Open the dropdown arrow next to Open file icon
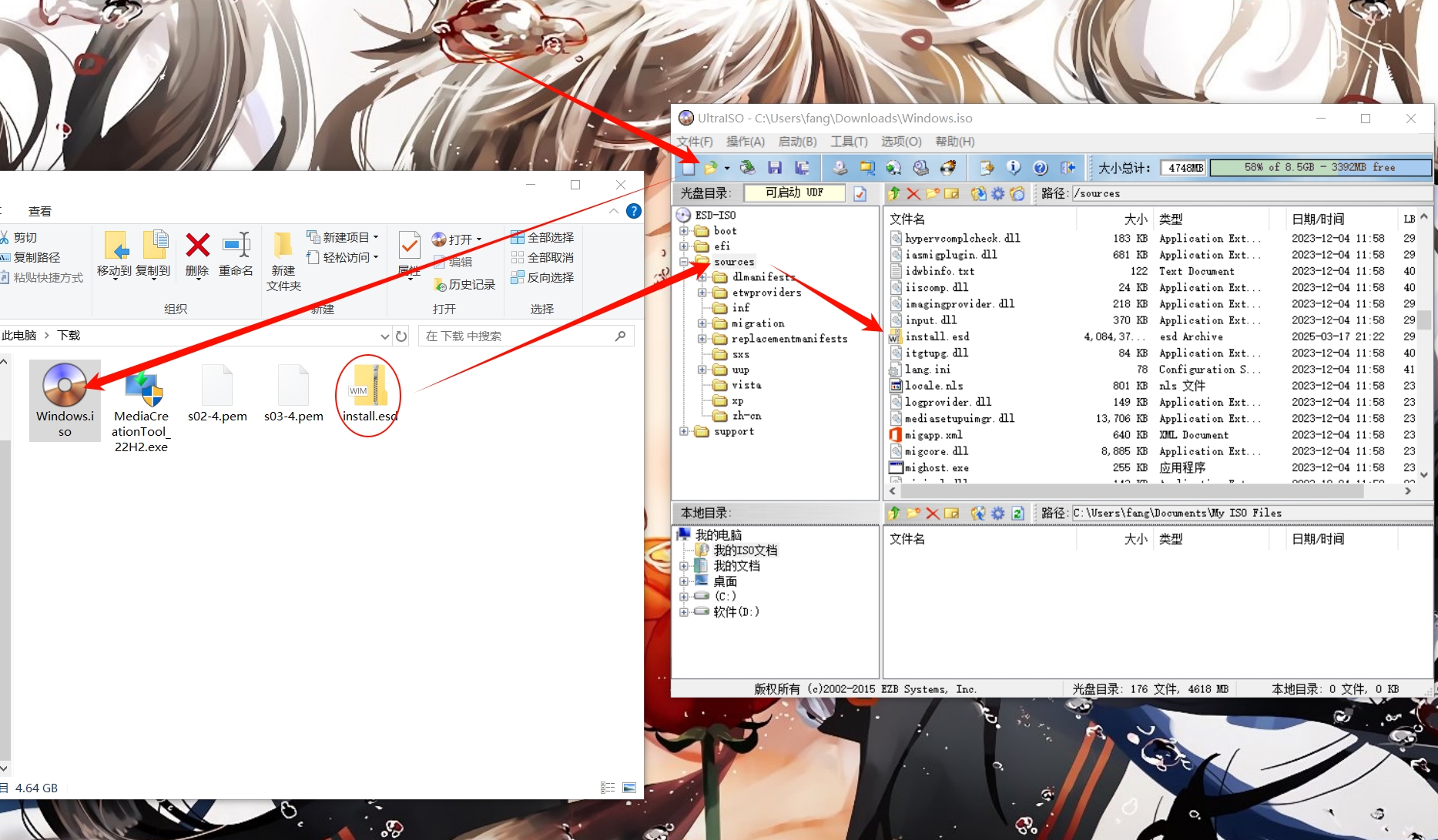 [x=727, y=169]
